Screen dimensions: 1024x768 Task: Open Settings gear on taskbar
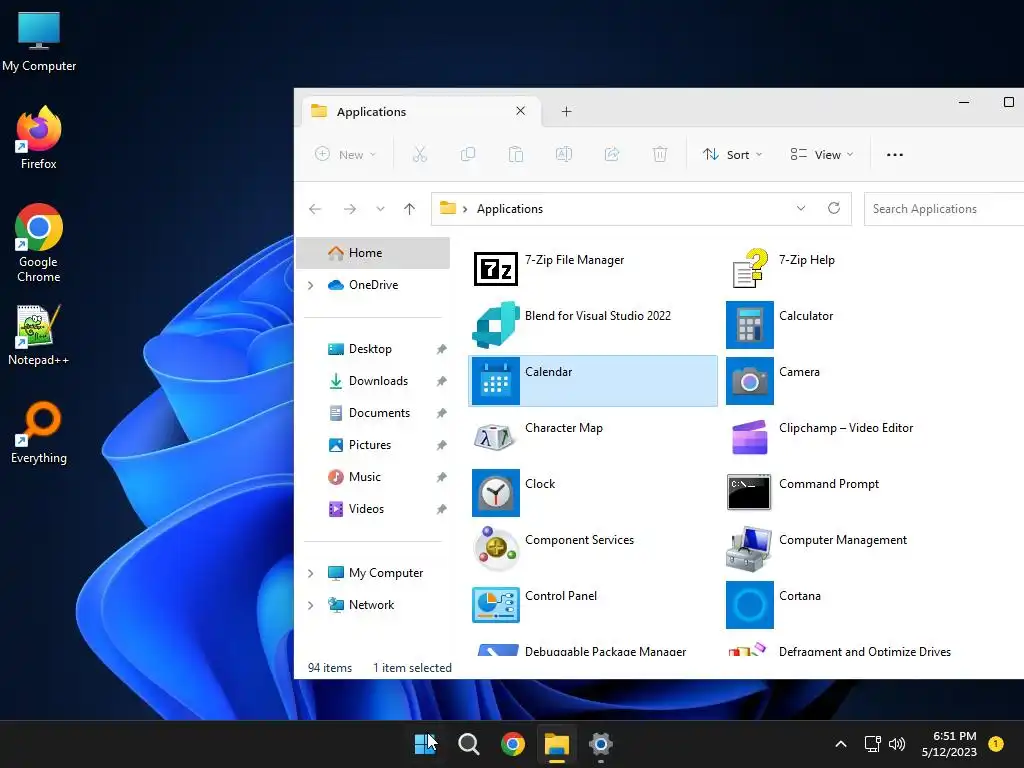point(600,744)
